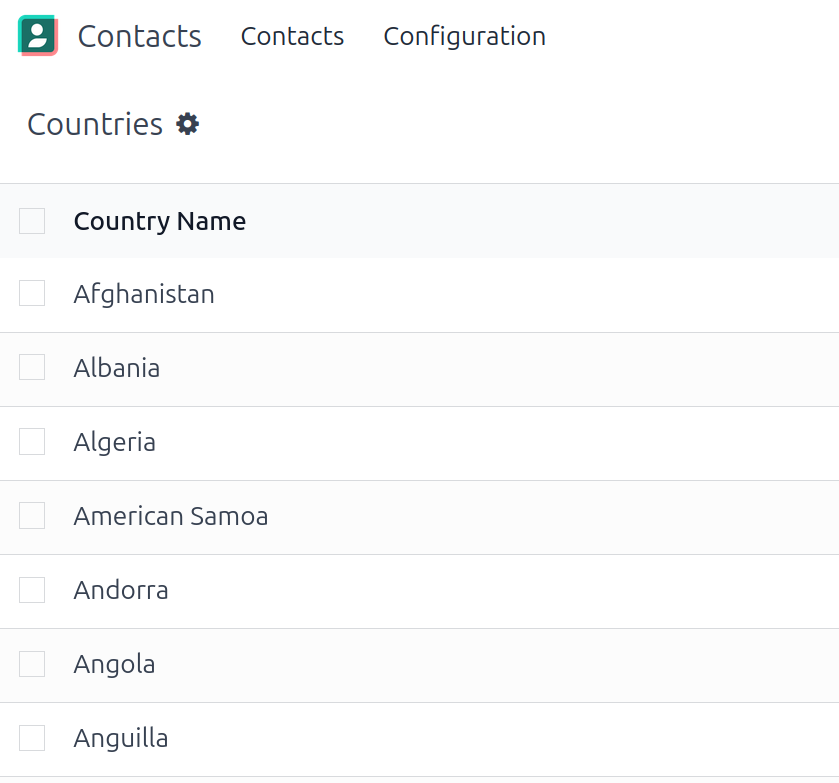The width and height of the screenshot is (839, 783).
Task: Enable the American Samoa checkbox
Action: (32, 516)
